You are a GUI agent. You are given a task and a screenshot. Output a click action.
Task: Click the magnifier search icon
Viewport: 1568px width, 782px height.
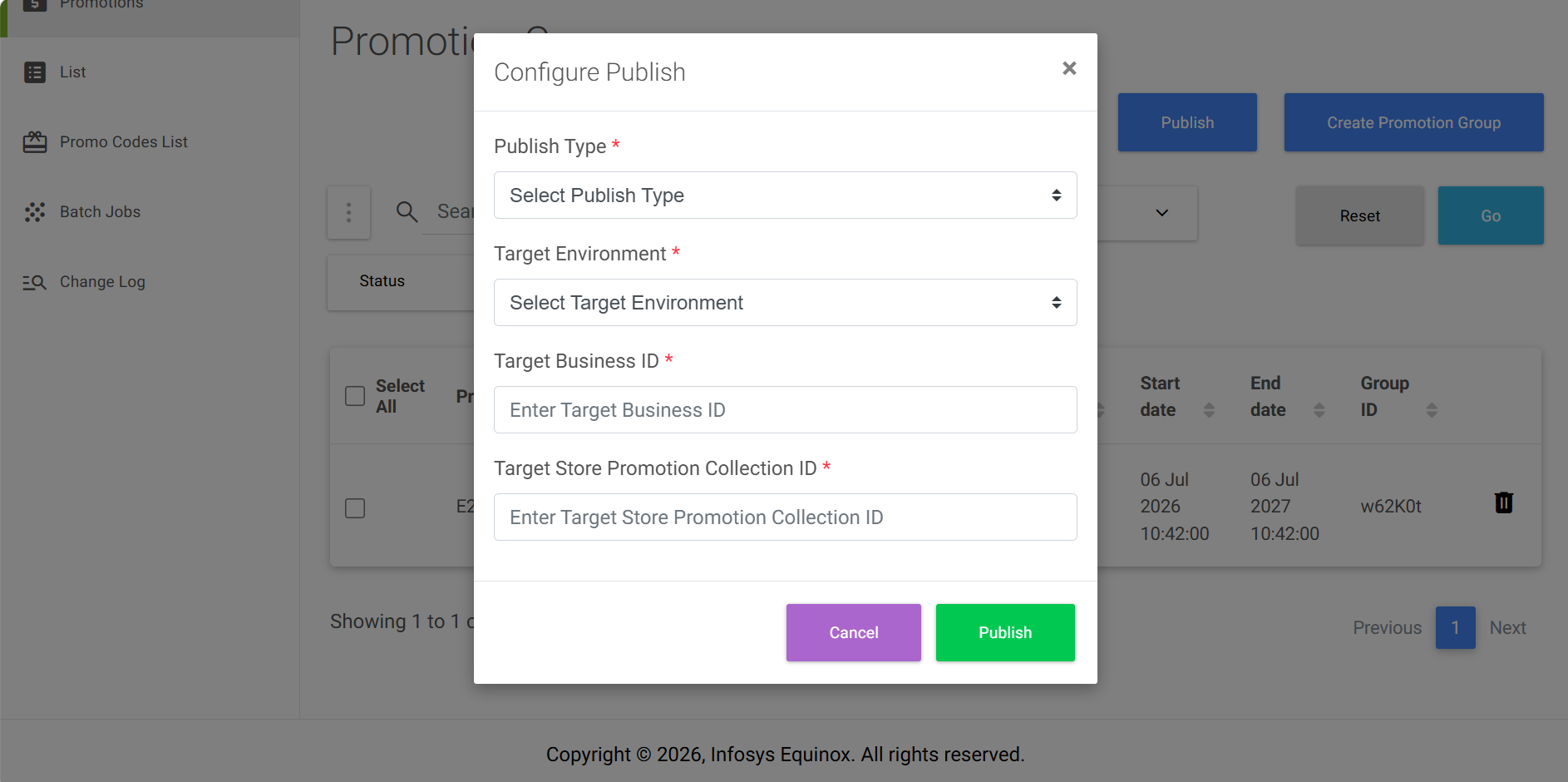click(x=407, y=212)
